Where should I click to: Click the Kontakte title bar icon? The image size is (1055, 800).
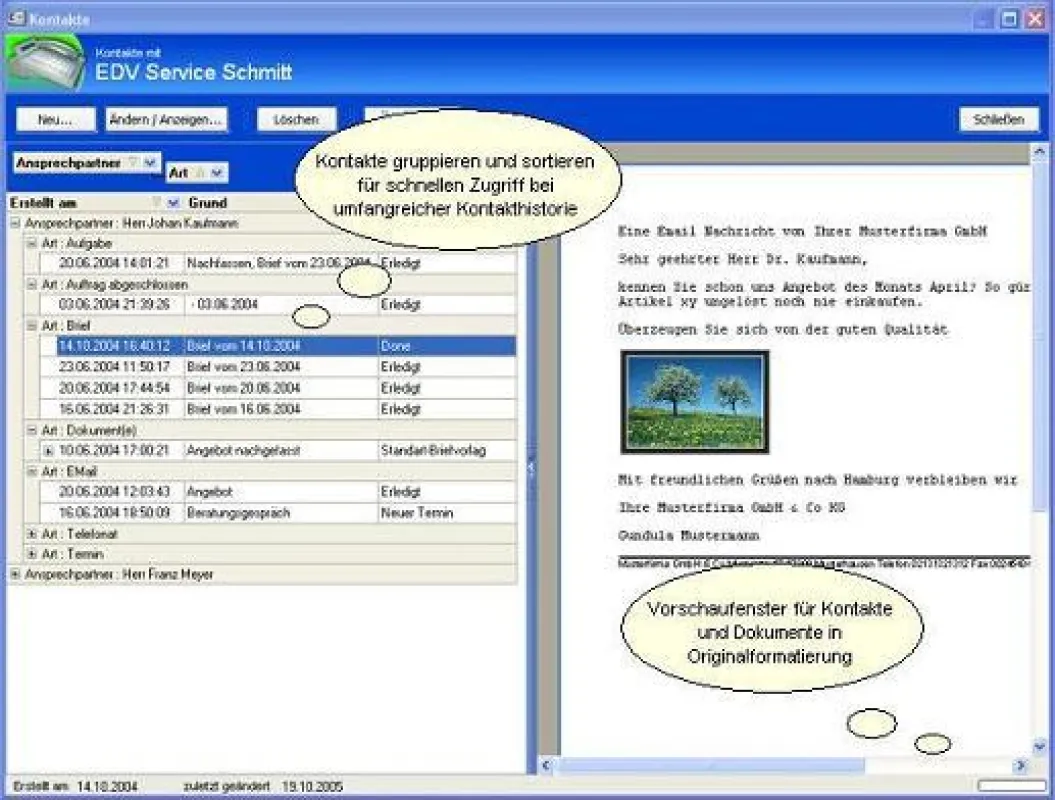[16, 17]
